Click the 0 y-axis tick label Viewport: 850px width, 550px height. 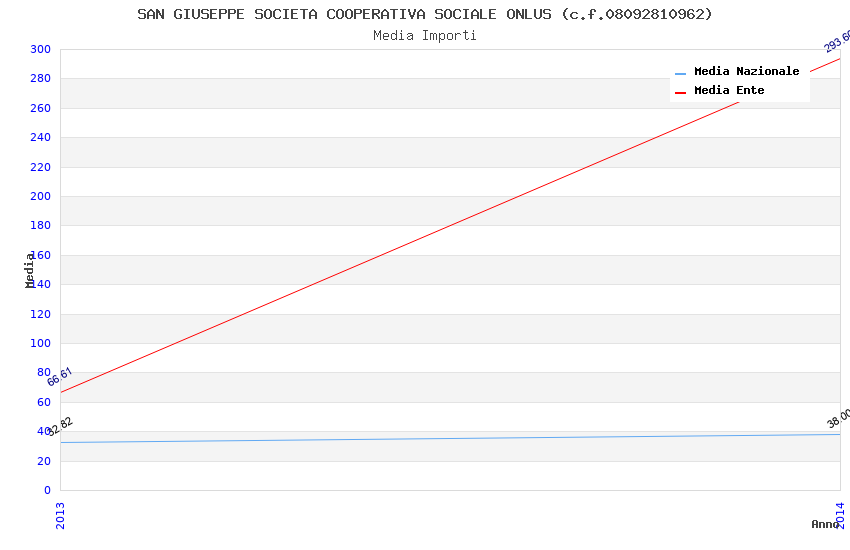tap(47, 490)
